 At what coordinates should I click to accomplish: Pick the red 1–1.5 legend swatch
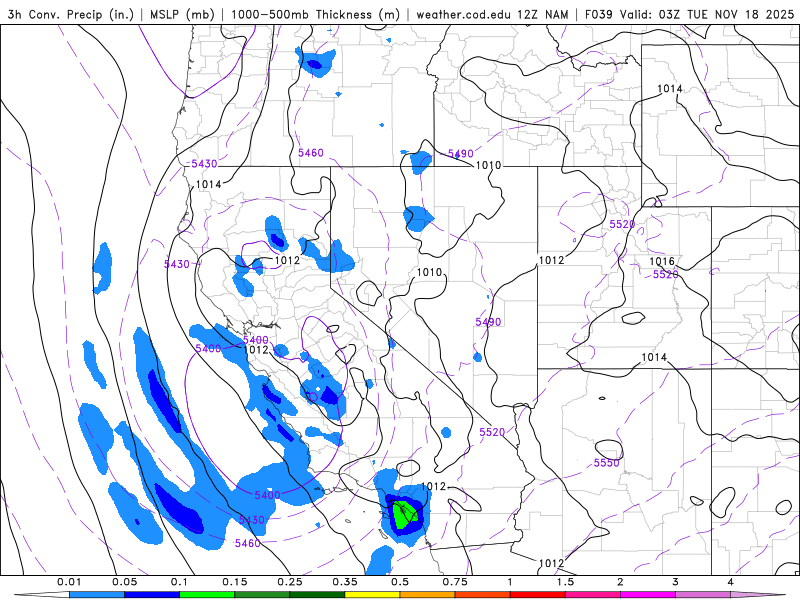pos(538,595)
